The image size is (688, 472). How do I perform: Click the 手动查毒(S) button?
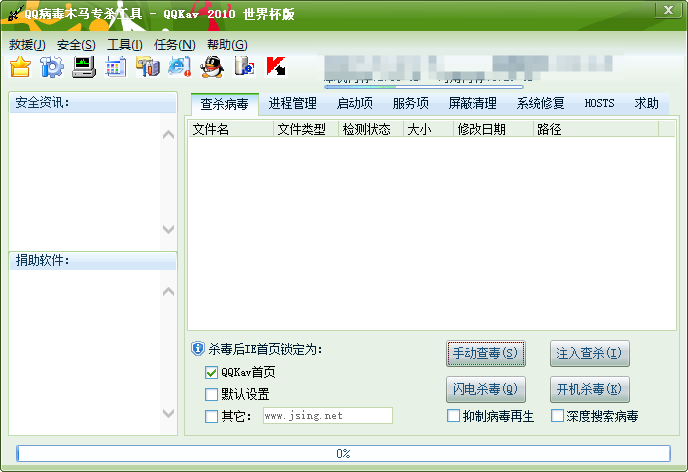pyautogui.click(x=486, y=354)
